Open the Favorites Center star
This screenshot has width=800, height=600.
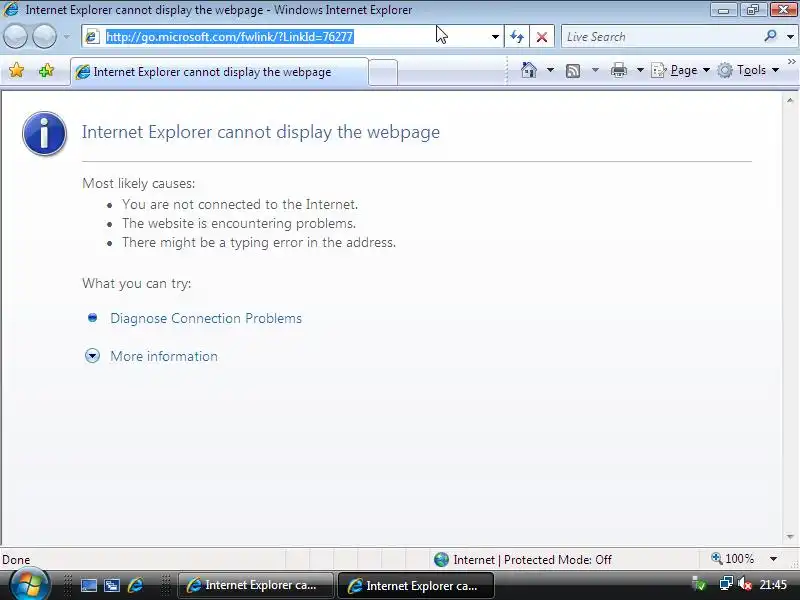click(x=16, y=70)
